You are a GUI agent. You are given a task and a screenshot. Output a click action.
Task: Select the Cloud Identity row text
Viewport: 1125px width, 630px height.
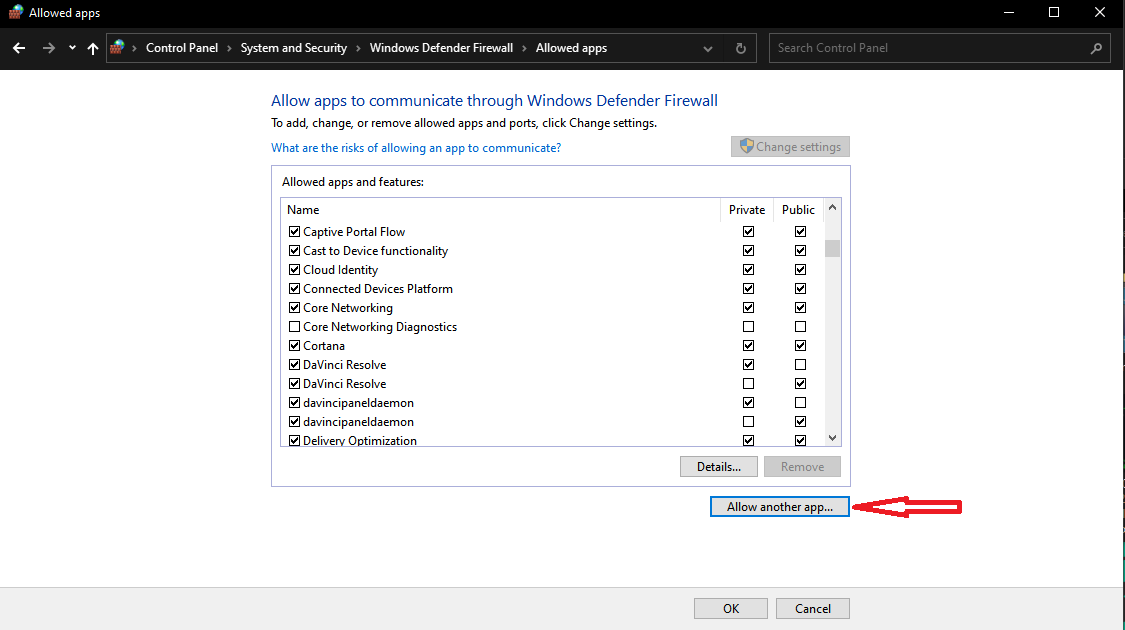[340, 270]
